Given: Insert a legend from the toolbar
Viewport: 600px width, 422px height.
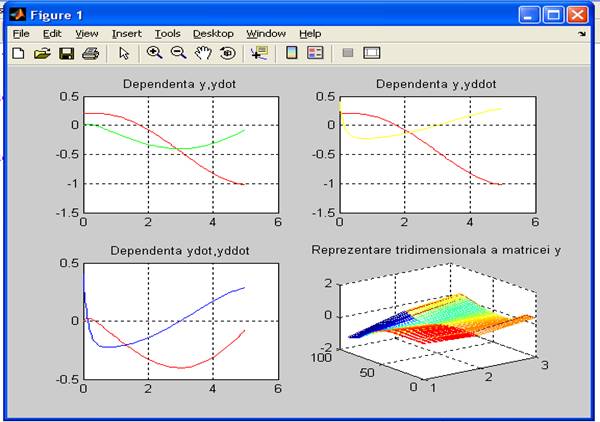Looking at the screenshot, I should [x=315, y=53].
